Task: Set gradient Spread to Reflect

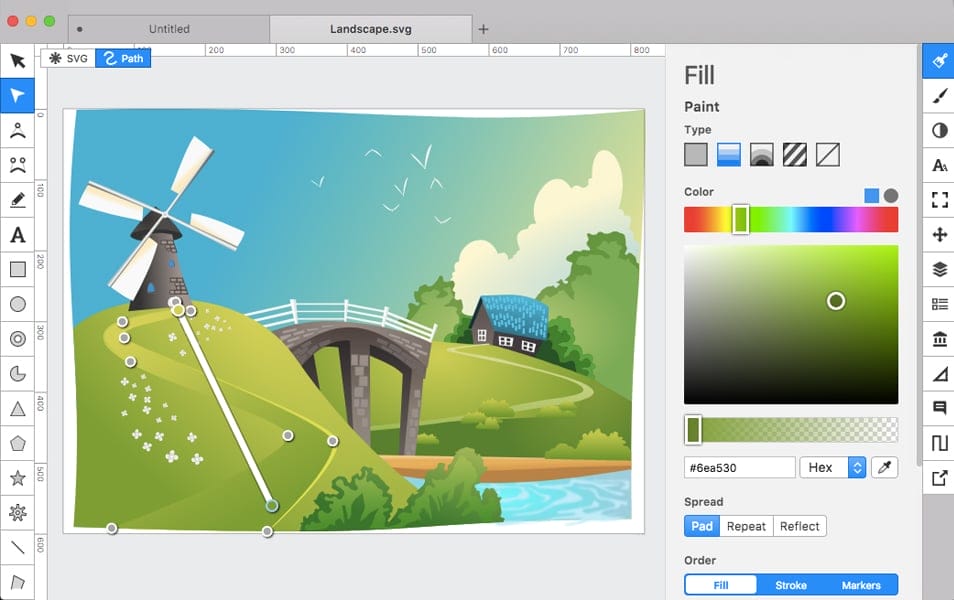Action: [x=801, y=526]
